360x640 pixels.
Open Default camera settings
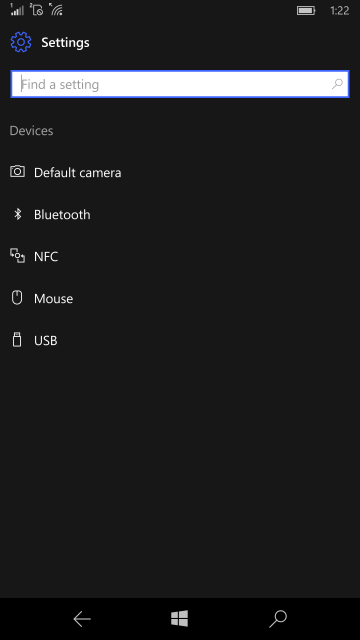click(x=180, y=172)
